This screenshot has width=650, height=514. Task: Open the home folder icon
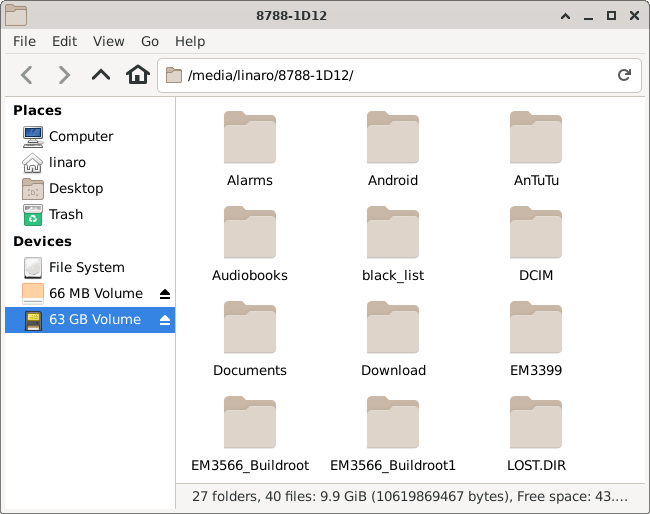coord(138,75)
